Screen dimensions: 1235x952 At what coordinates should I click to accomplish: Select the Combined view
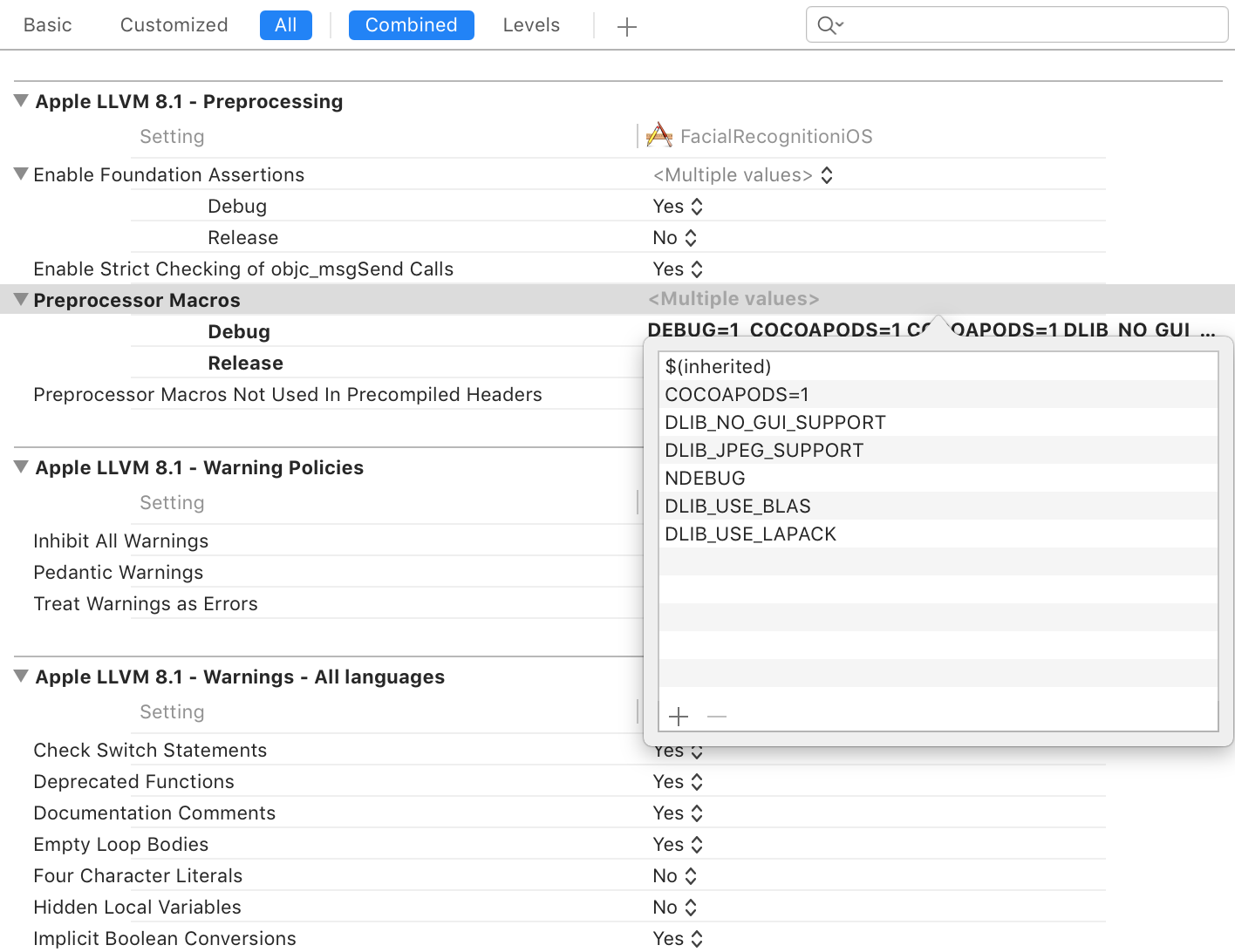(x=411, y=25)
